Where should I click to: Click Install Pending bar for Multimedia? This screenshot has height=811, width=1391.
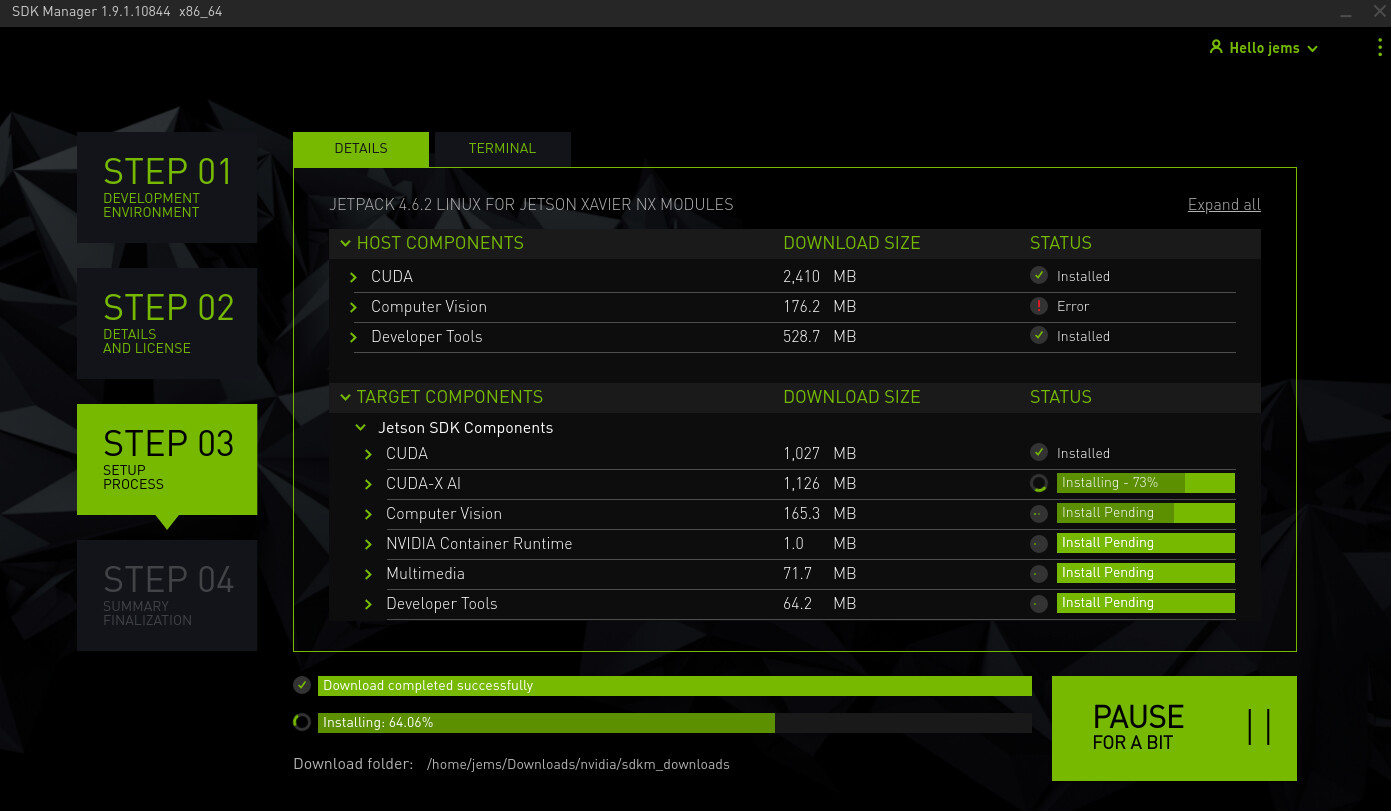(1146, 573)
